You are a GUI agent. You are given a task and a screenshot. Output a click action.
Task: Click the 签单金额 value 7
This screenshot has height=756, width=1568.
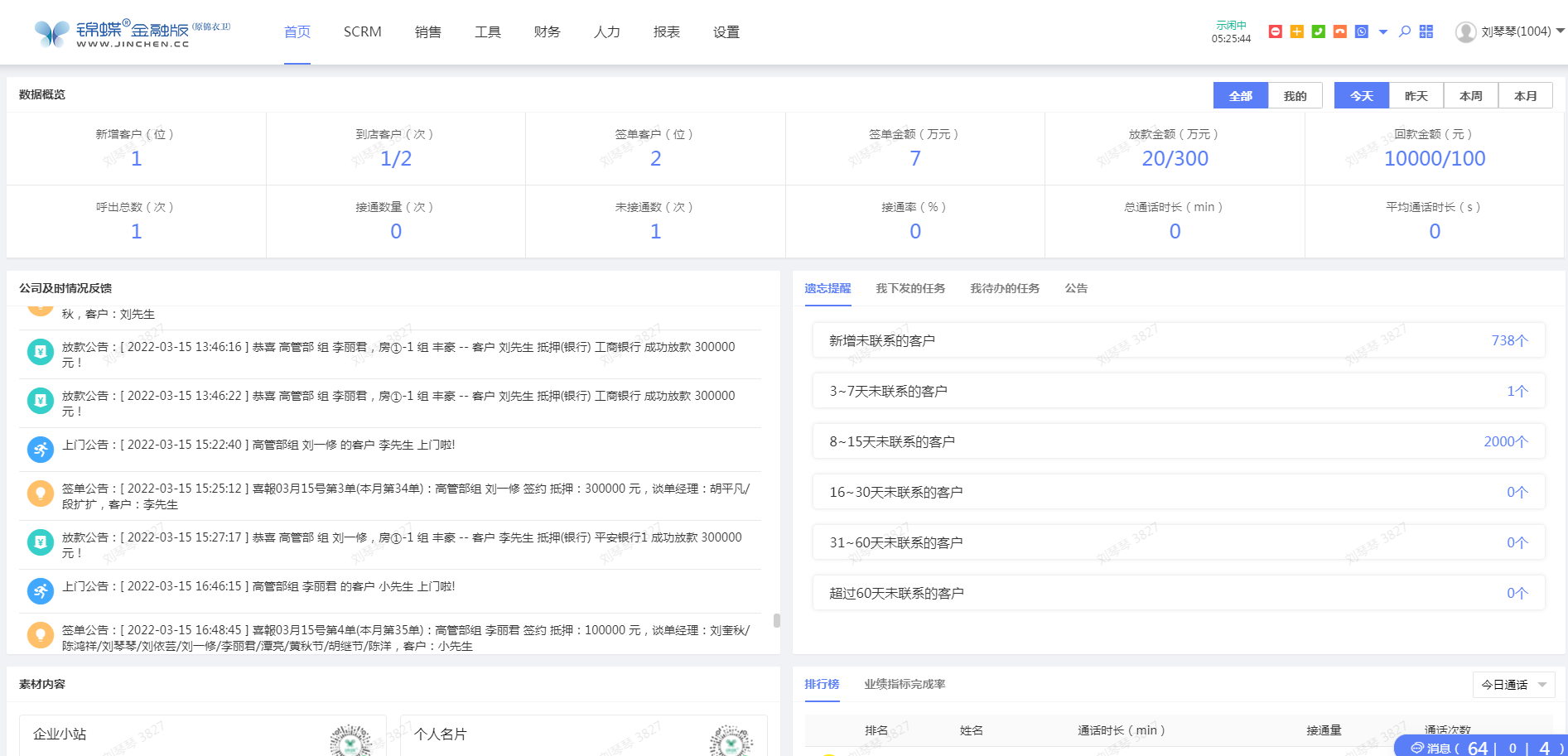tap(915, 158)
